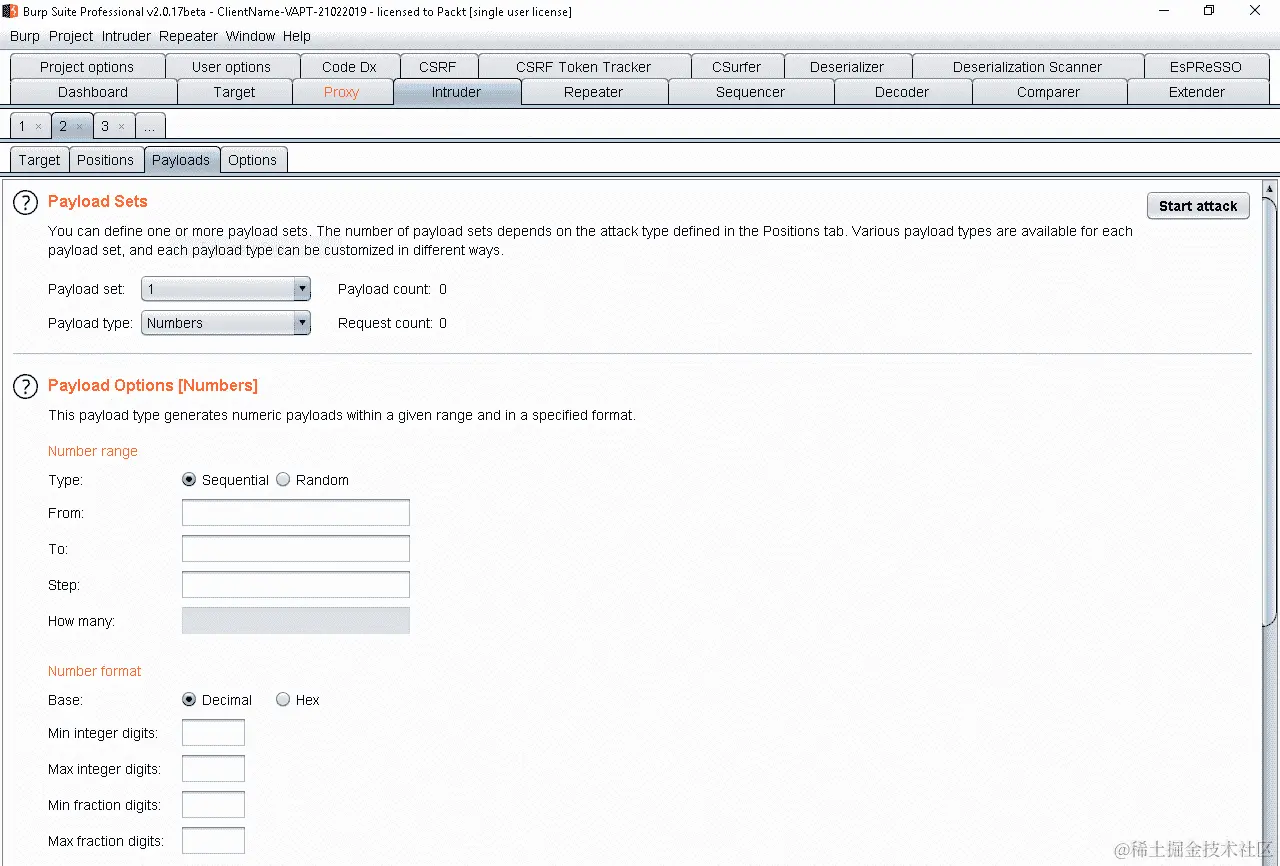Go to the Repeater tab
This screenshot has width=1280, height=866.
click(x=594, y=92)
